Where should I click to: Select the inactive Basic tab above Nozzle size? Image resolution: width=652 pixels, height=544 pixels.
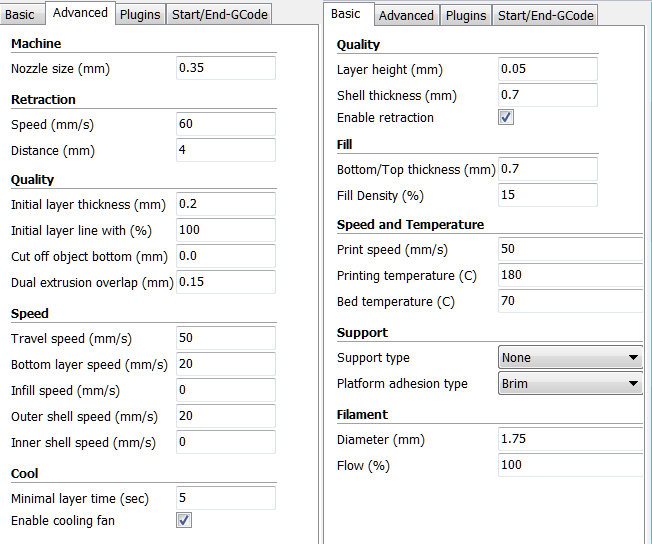click(x=21, y=15)
